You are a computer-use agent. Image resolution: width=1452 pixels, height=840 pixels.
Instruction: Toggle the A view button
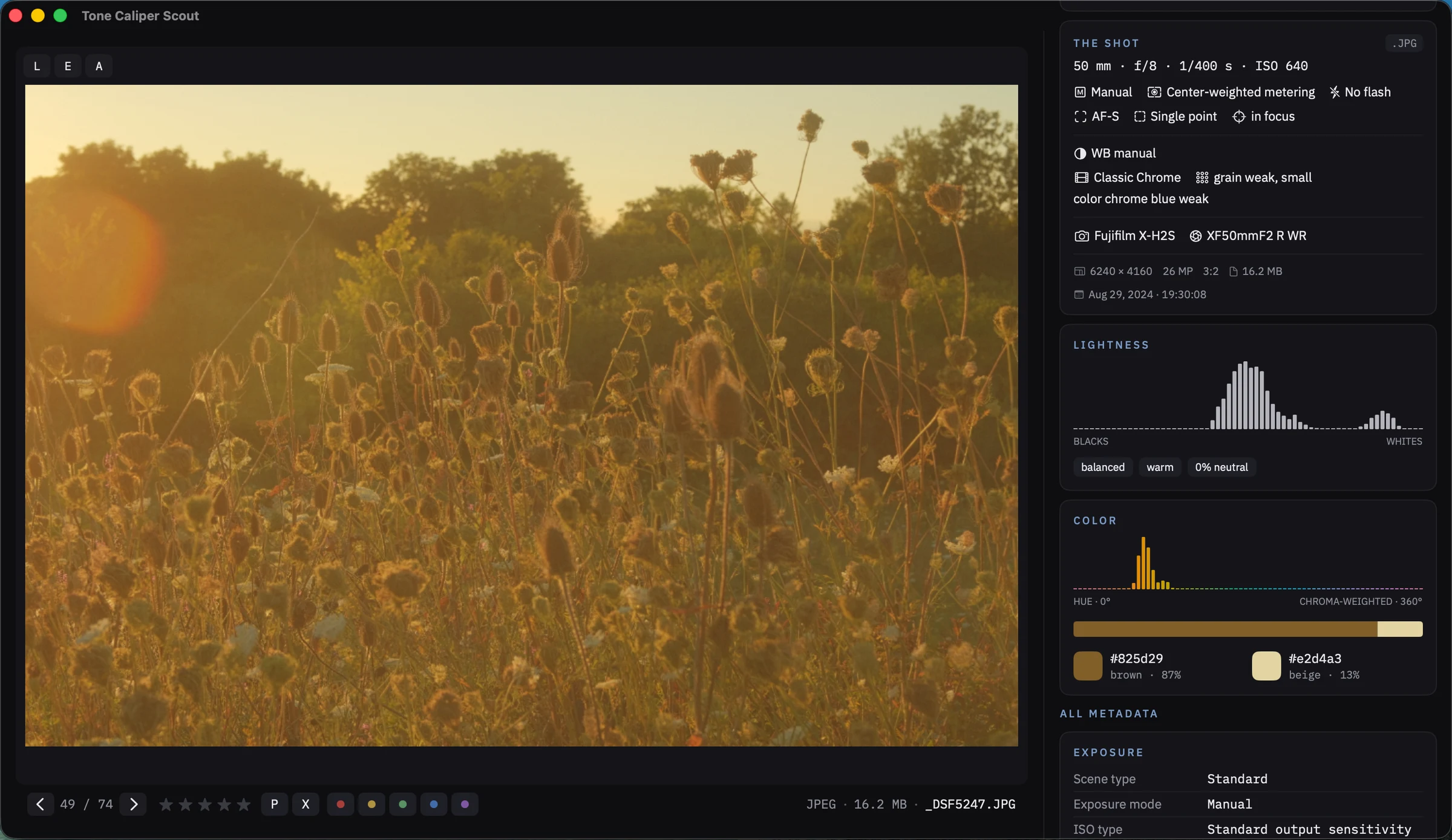click(99, 66)
